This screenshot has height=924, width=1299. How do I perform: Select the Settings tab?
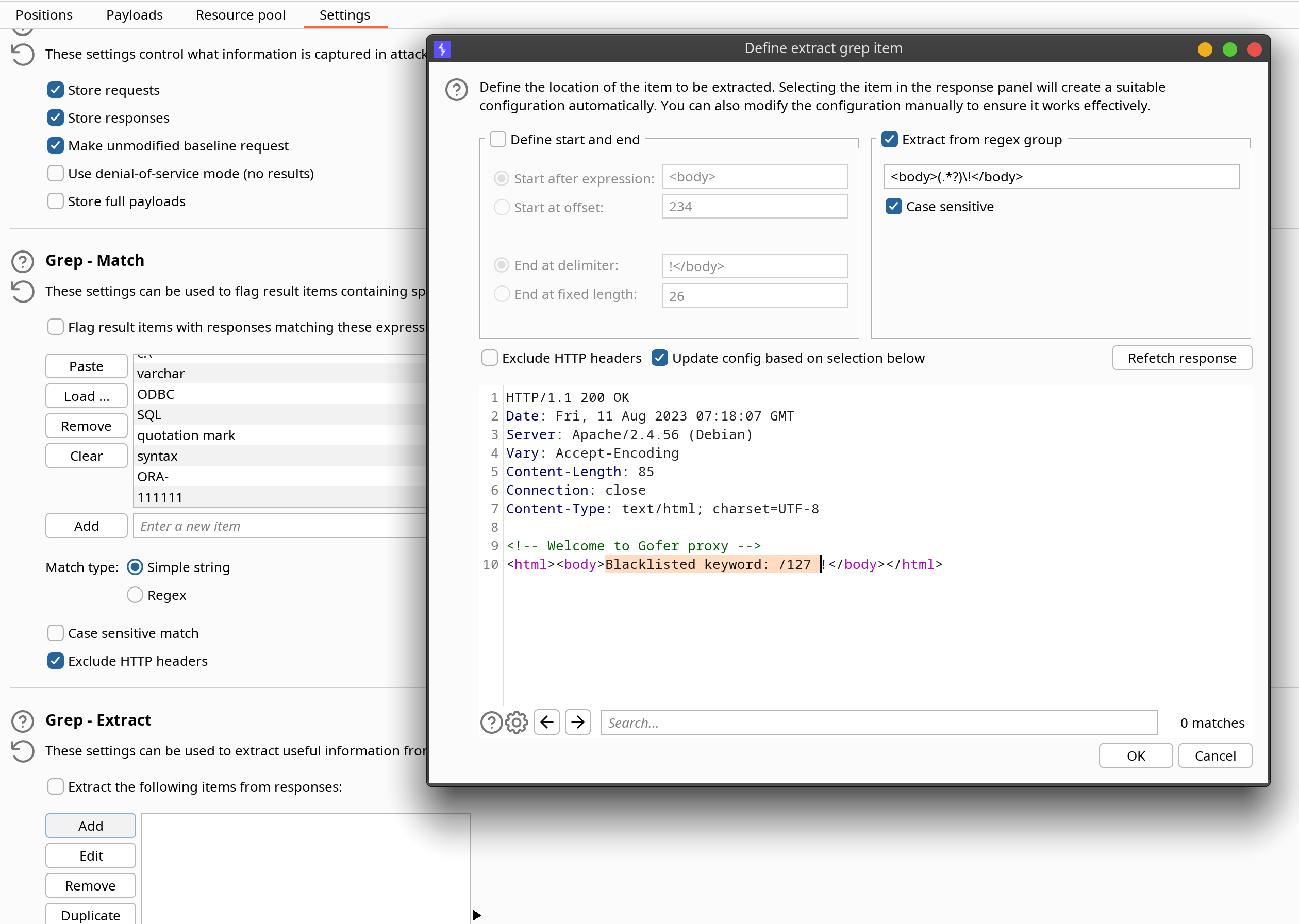coord(345,15)
